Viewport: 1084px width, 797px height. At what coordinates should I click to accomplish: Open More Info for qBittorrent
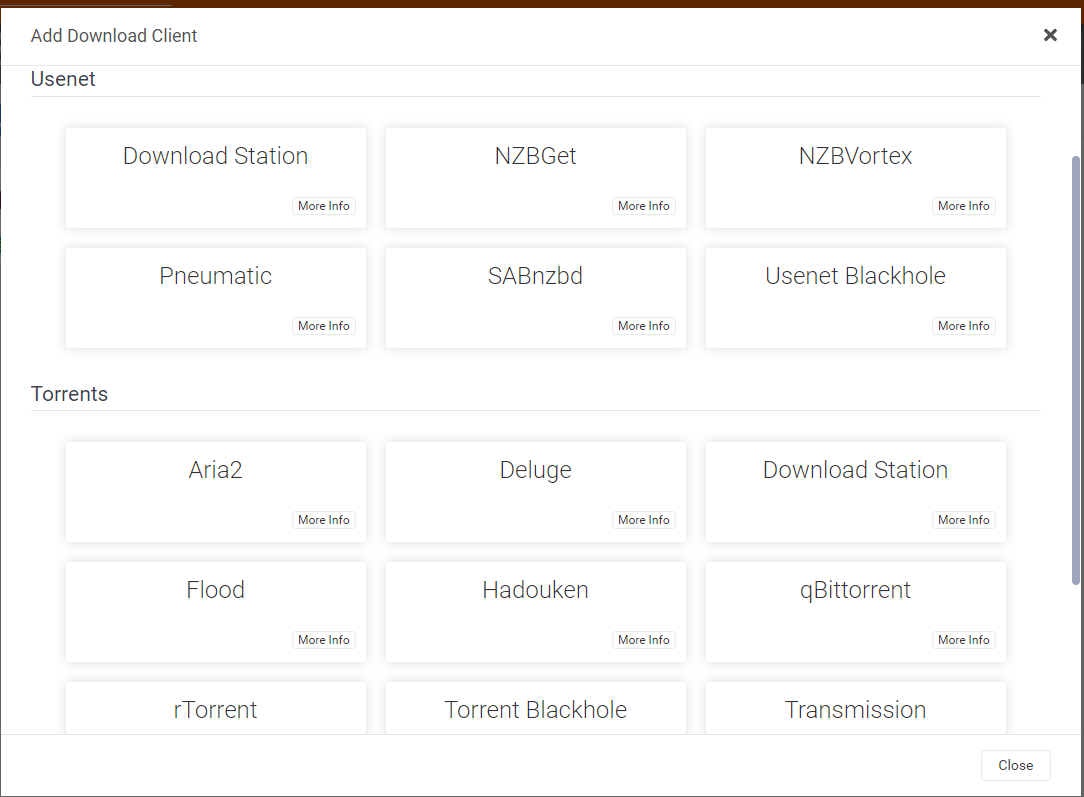click(x=964, y=640)
